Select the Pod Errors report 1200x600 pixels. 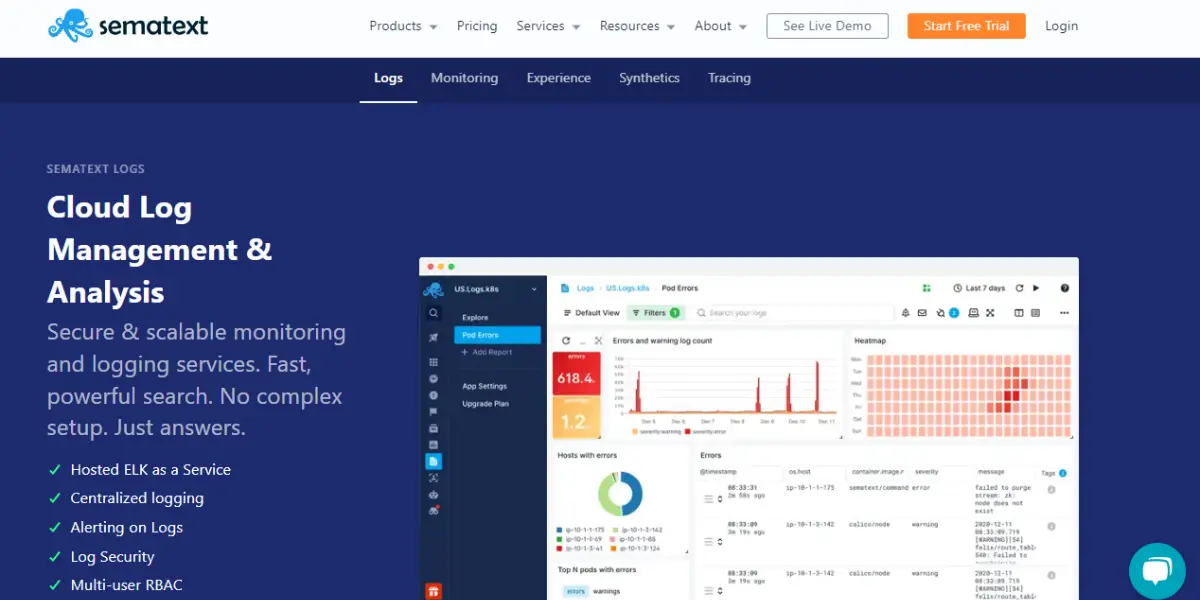[497, 335]
